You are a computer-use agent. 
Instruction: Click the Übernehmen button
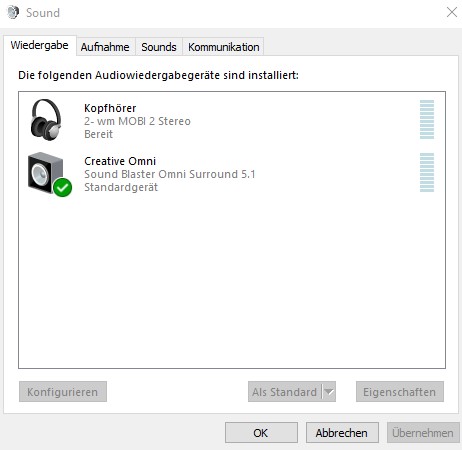423,433
